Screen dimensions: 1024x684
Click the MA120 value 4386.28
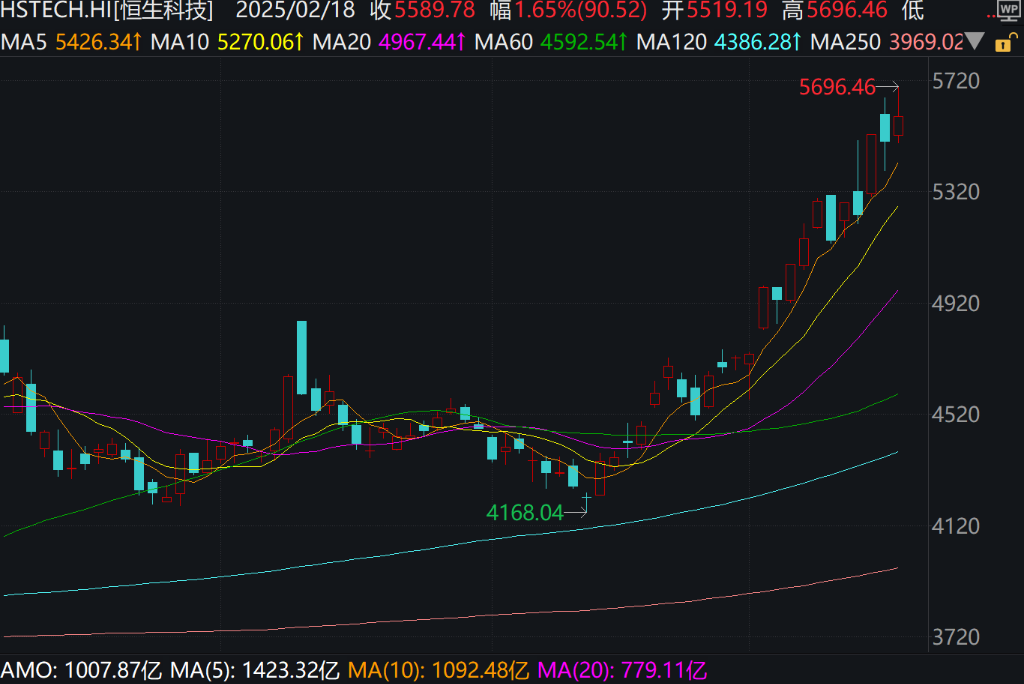pos(757,42)
